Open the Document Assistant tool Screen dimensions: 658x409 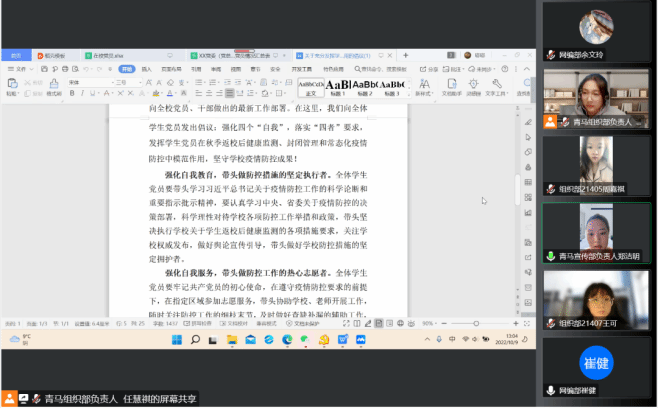tap(452, 87)
